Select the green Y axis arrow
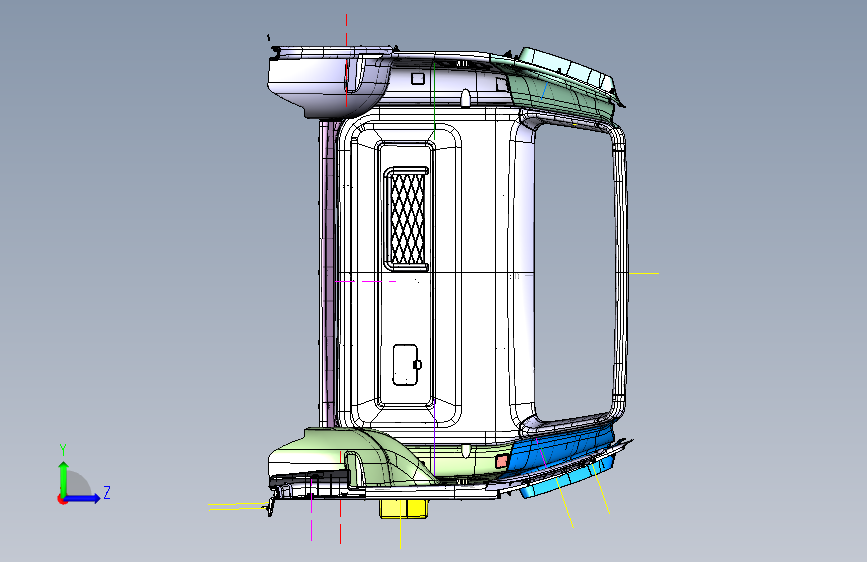Image resolution: width=867 pixels, height=562 pixels. (x=64, y=479)
